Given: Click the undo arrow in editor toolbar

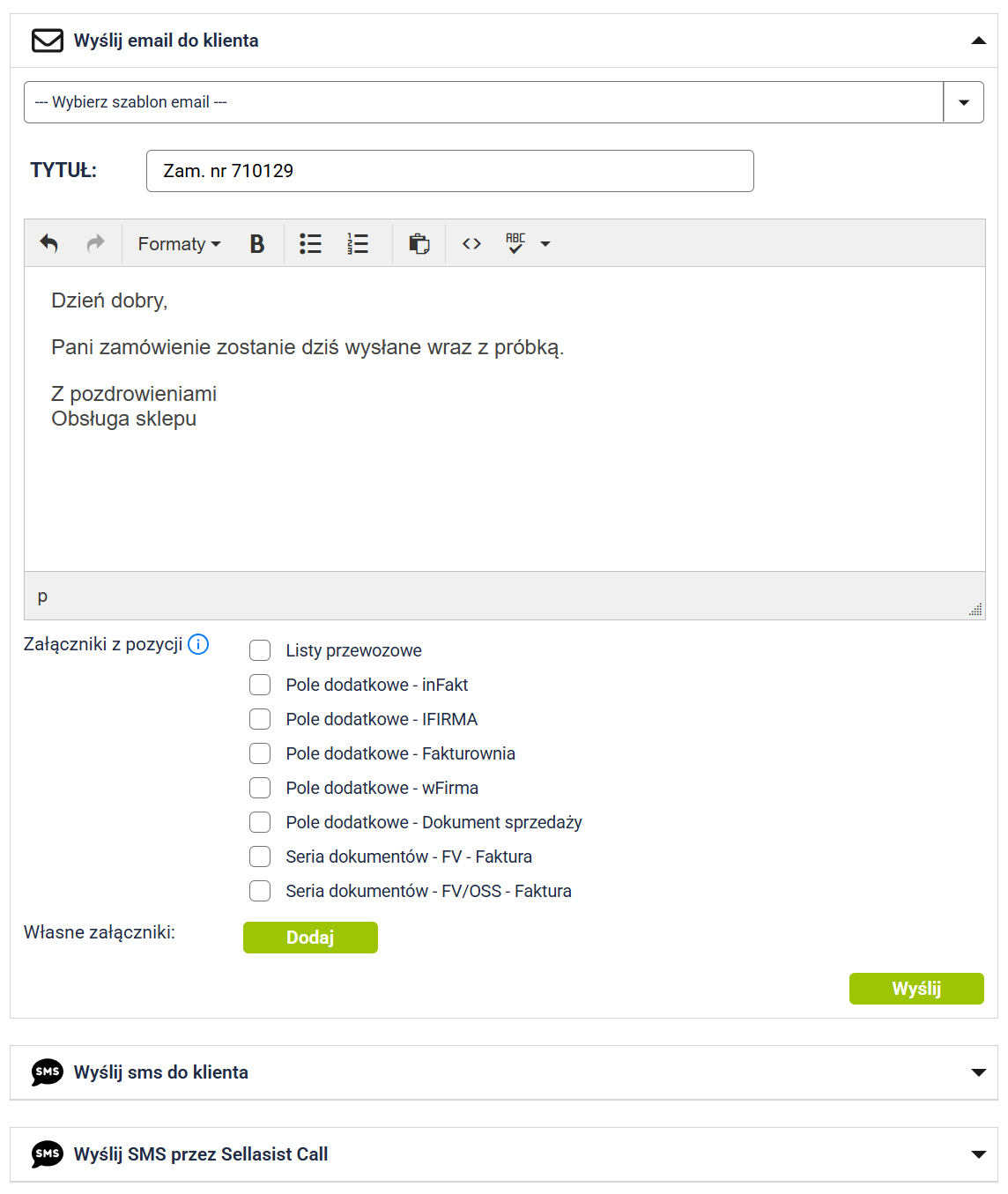Looking at the screenshot, I should coord(49,244).
